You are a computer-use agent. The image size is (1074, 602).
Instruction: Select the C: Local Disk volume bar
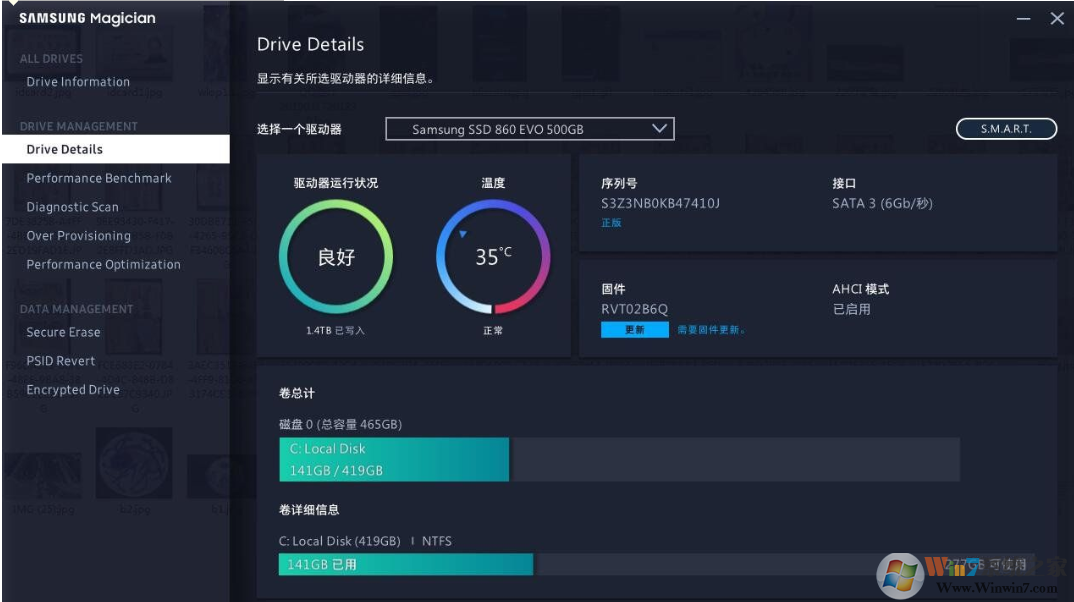pyautogui.click(x=394, y=460)
